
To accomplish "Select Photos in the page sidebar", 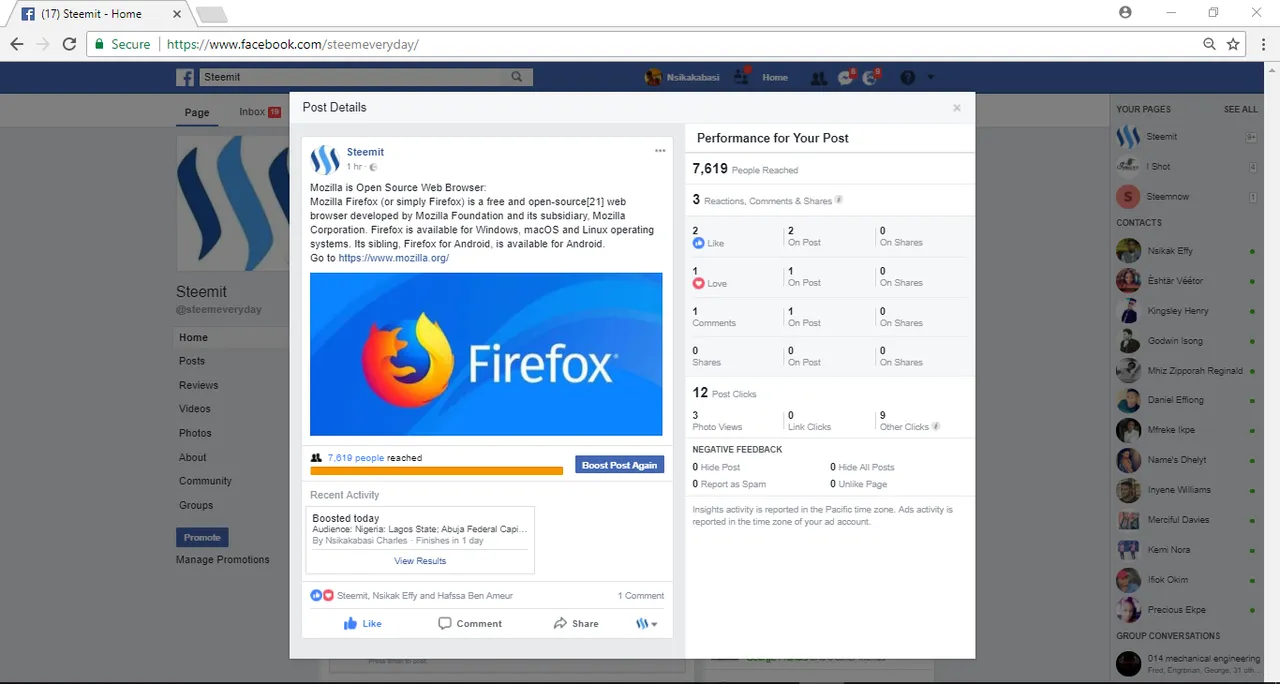I will pos(196,433).
